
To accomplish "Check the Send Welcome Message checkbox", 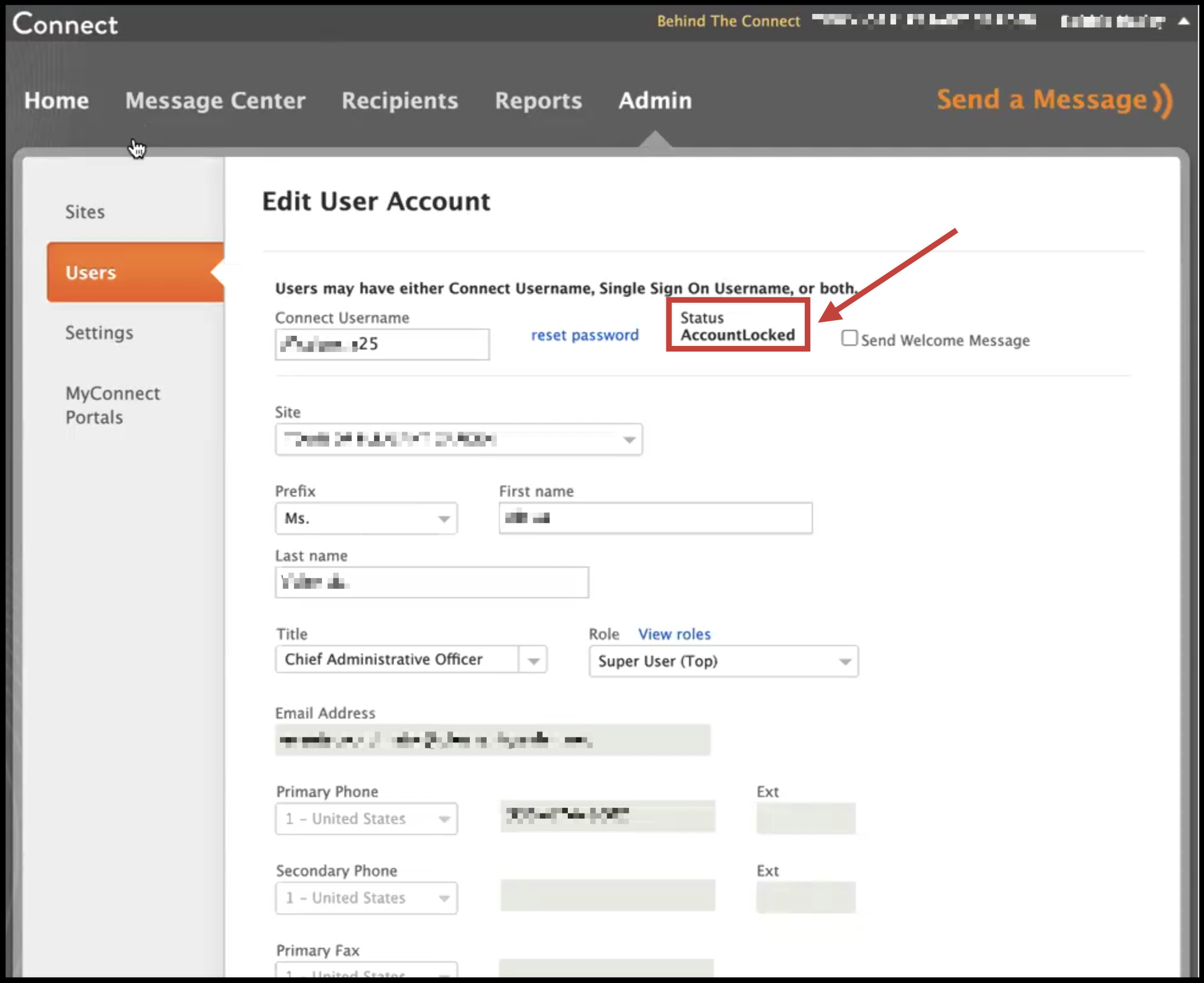I will 849,339.
